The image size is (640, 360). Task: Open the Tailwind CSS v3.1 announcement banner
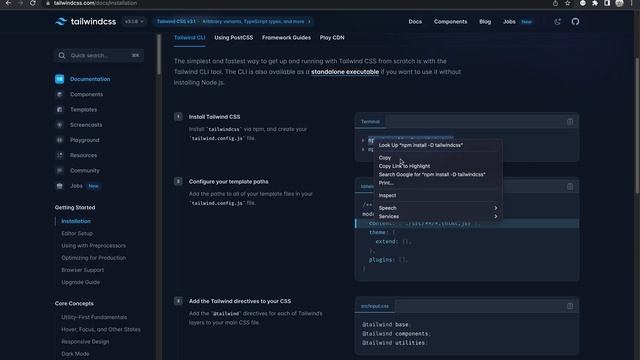click(x=233, y=22)
